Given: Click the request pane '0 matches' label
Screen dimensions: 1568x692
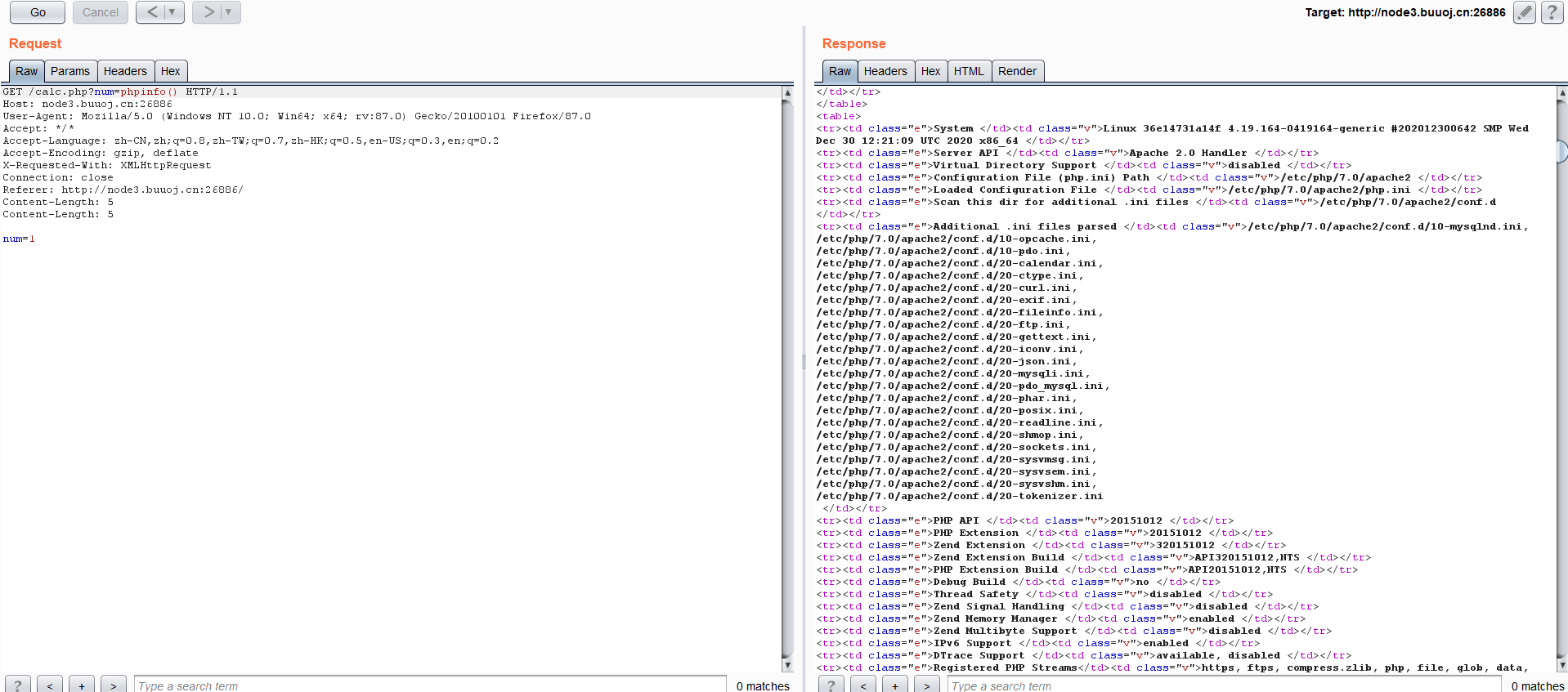Looking at the screenshot, I should click(x=763, y=686).
